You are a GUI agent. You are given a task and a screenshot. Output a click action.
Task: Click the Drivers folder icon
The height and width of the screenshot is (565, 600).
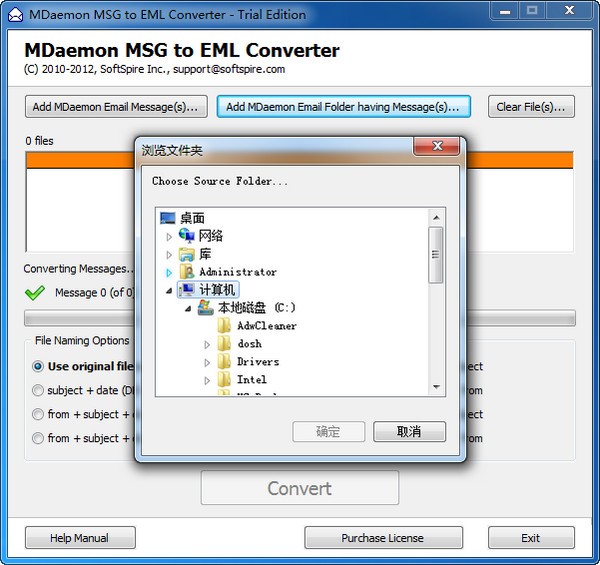pos(224,361)
